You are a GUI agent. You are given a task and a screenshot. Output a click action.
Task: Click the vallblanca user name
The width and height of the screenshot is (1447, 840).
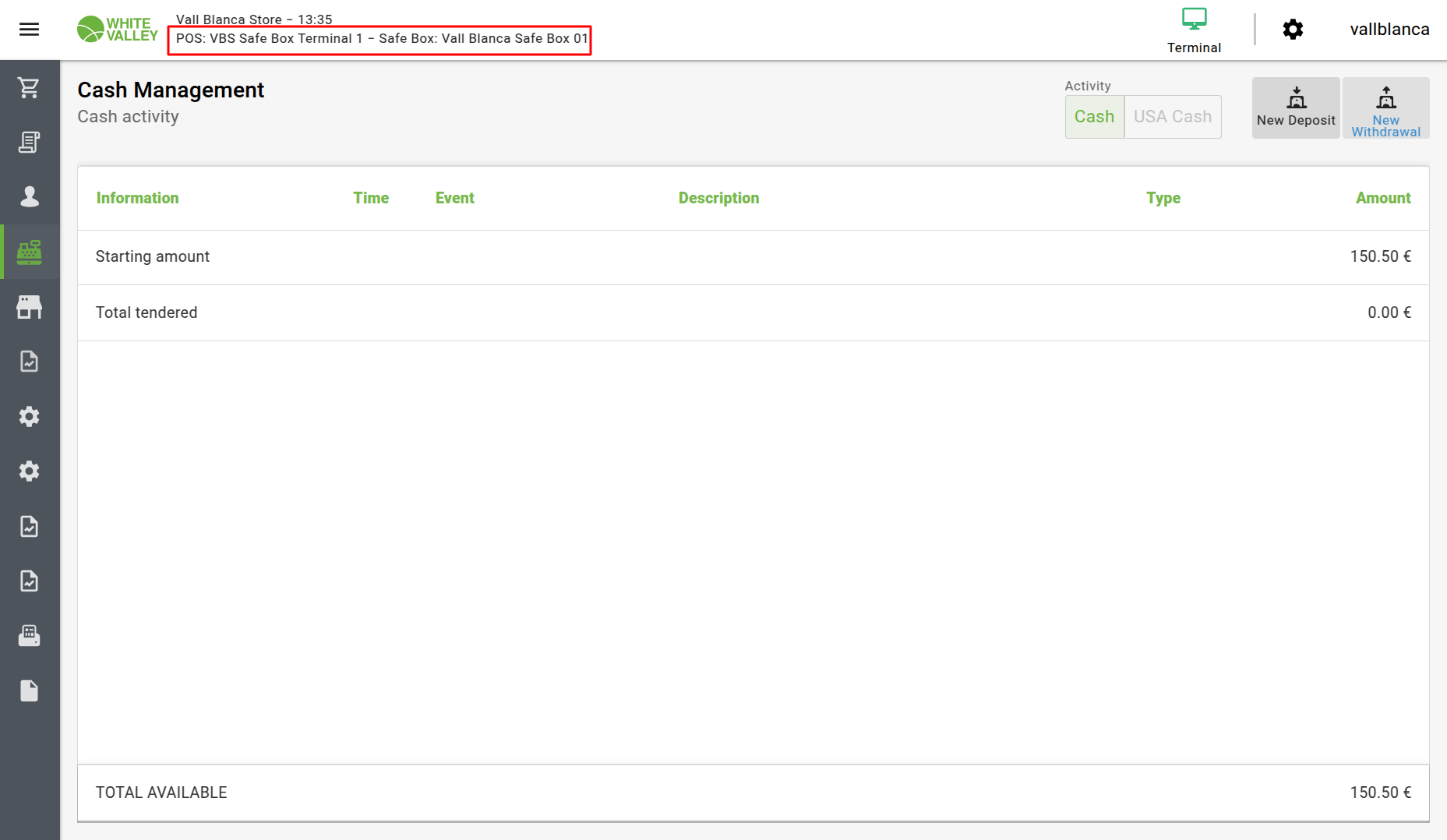[1389, 30]
